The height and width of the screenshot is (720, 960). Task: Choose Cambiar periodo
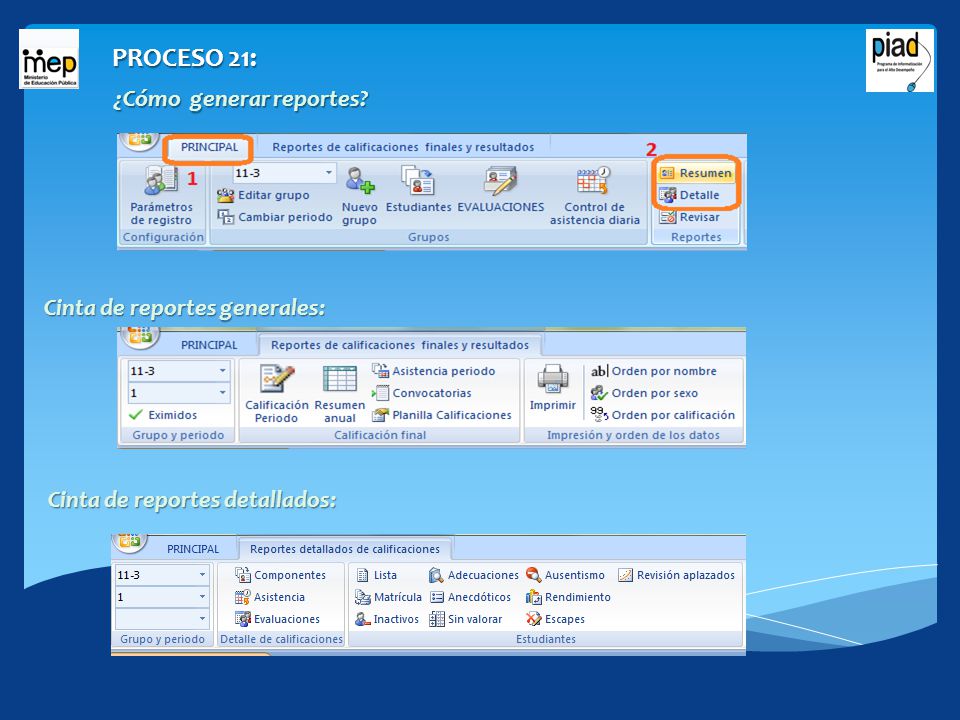pyautogui.click(x=275, y=217)
